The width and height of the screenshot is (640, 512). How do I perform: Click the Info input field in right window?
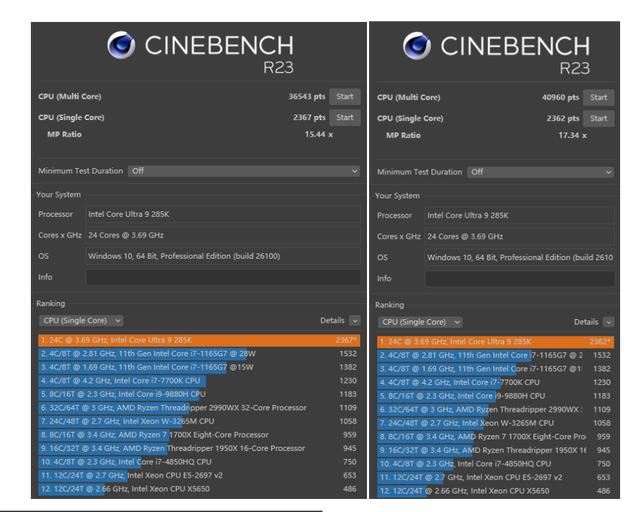520,278
